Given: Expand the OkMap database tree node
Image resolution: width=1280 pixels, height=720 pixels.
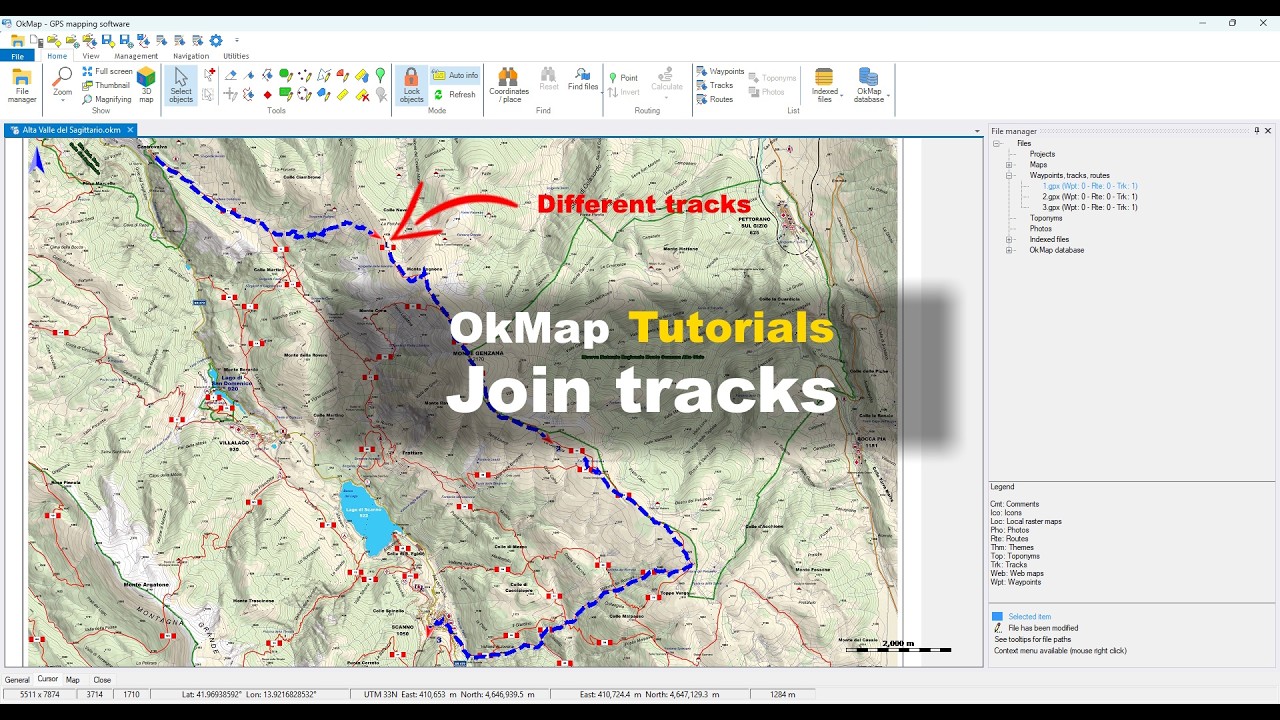Looking at the screenshot, I should [1009, 250].
